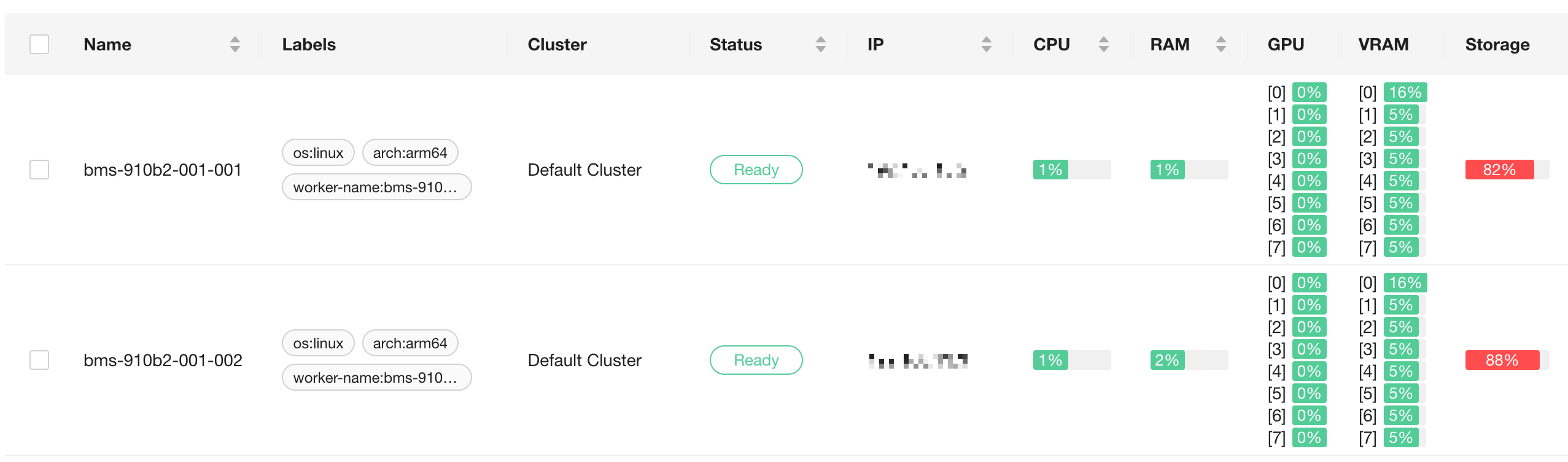Viewport: 1568px width, 462px height.
Task: Click first row's worker-name:bms-910… label tag
Action: (376, 187)
